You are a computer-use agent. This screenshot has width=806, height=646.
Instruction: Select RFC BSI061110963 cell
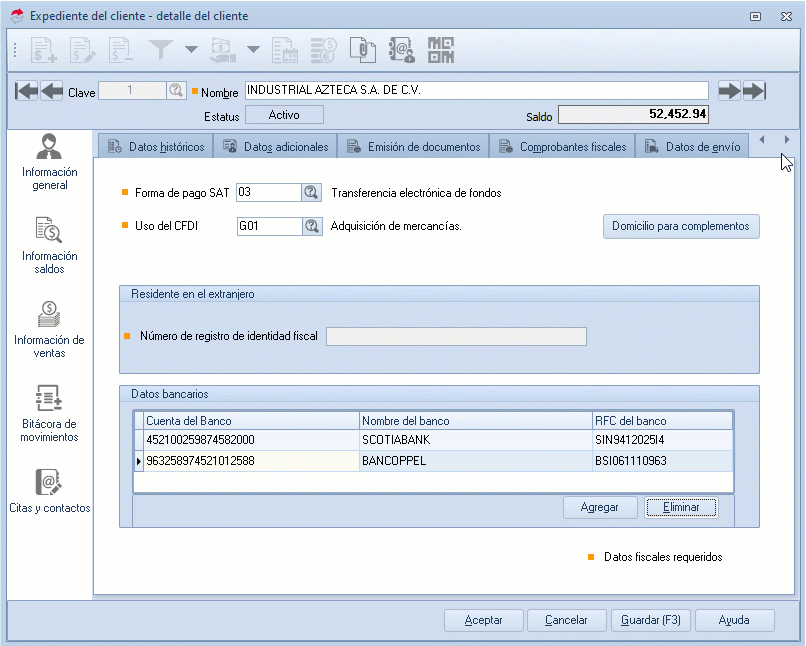click(x=663, y=461)
